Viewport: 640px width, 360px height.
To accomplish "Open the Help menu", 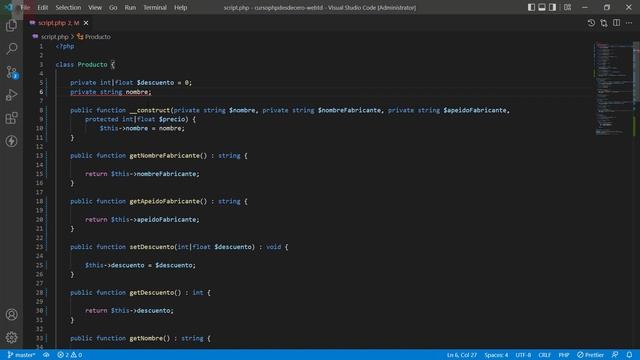I will [x=180, y=7].
